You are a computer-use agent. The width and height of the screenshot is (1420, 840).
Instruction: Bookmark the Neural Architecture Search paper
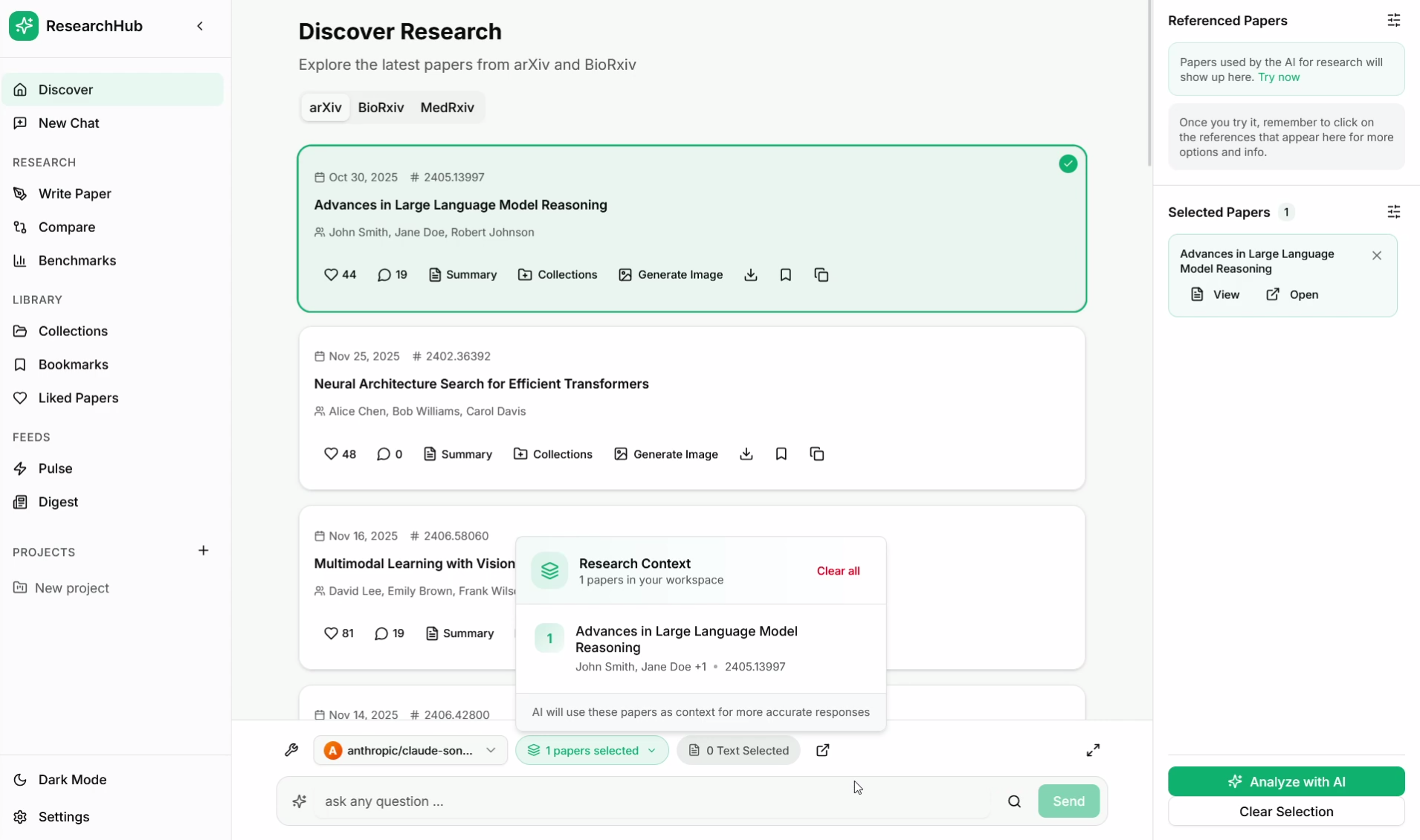click(x=781, y=454)
